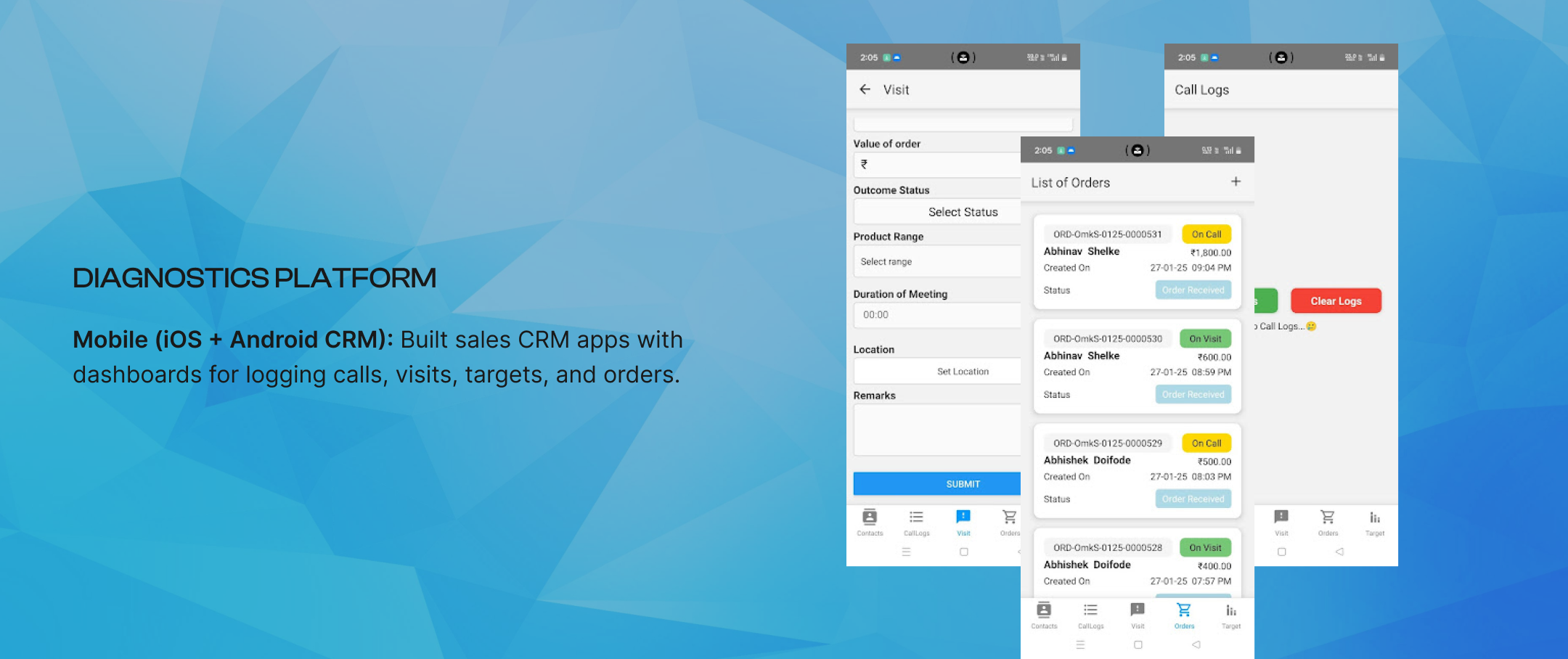This screenshot has height=659, width=1568.
Task: Tap CallLogs icon on Visit screen bar
Action: point(916,521)
